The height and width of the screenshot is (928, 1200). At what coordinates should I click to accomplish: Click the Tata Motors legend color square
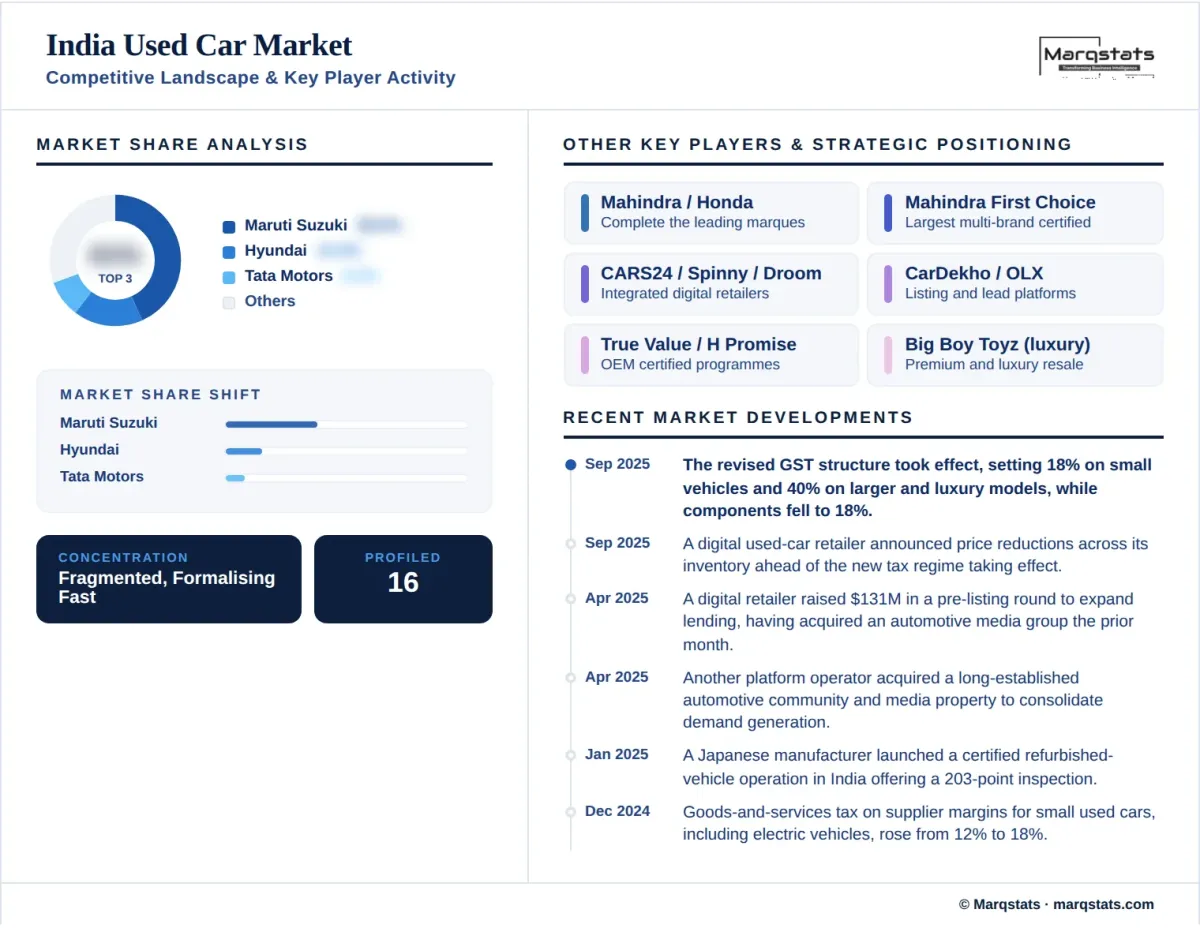point(229,277)
